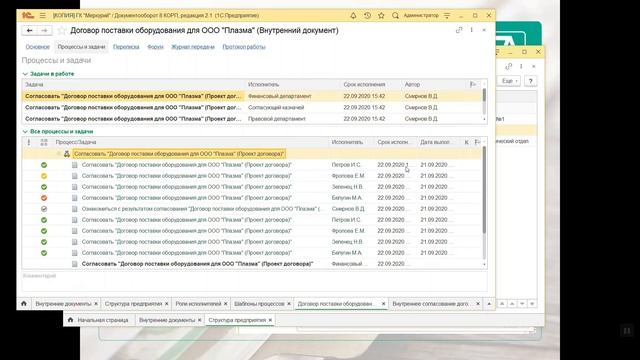Sort tasks by the Автор column header

coord(412,84)
